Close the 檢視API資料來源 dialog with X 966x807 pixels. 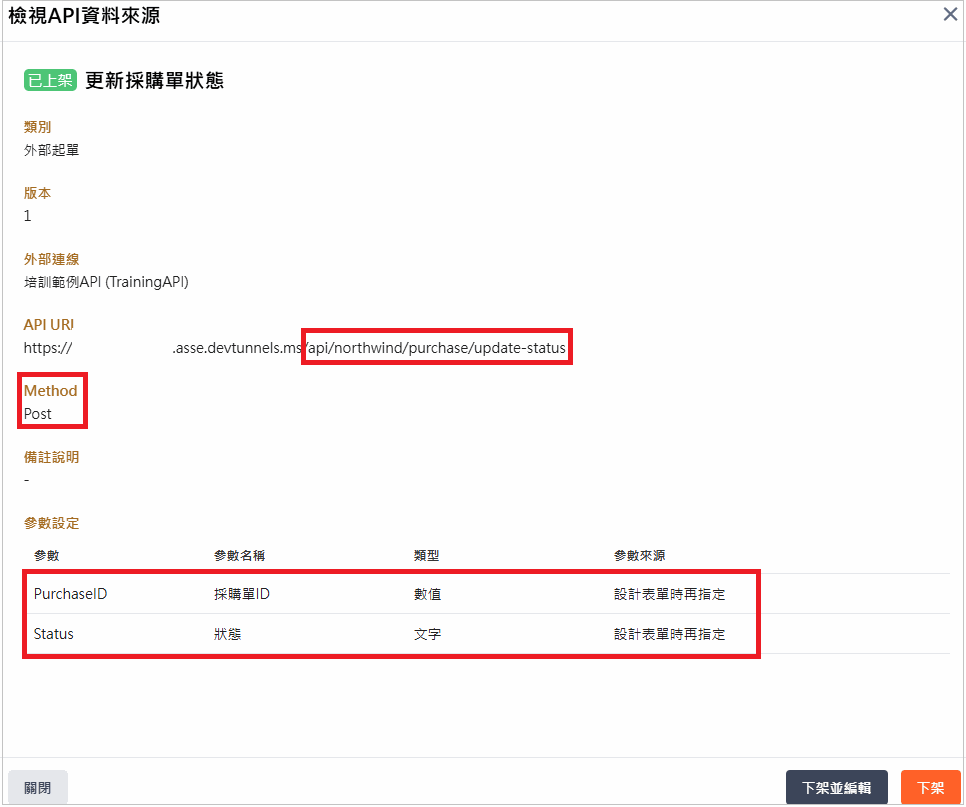click(950, 14)
